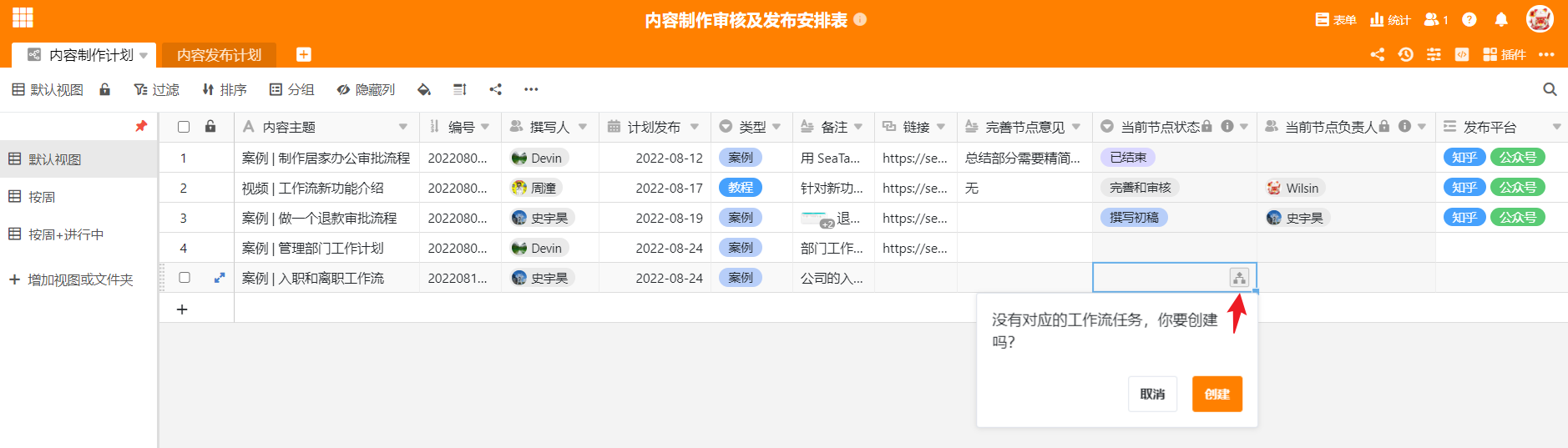Check the row 5 checkbox
Viewport: 1568px width, 448px height.
185,278
